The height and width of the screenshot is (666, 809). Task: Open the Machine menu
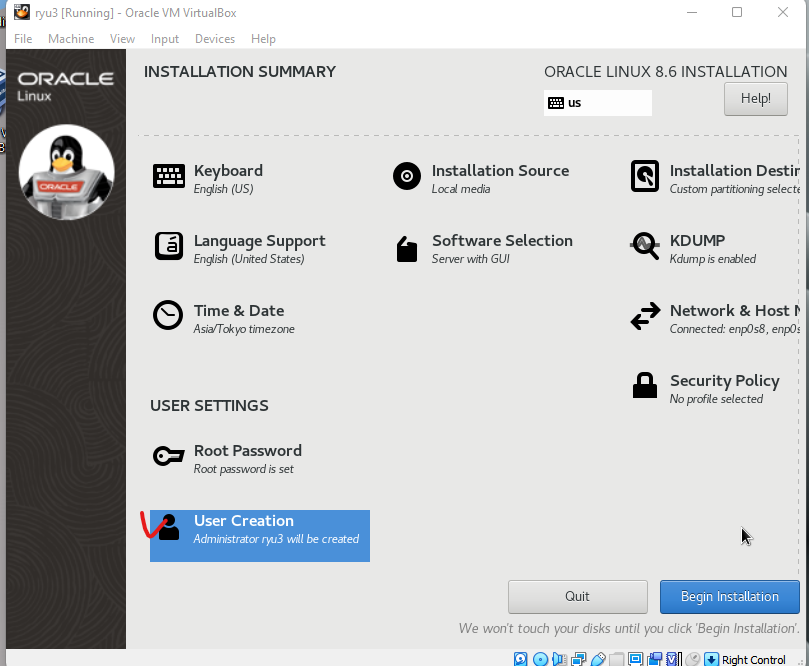(71, 39)
